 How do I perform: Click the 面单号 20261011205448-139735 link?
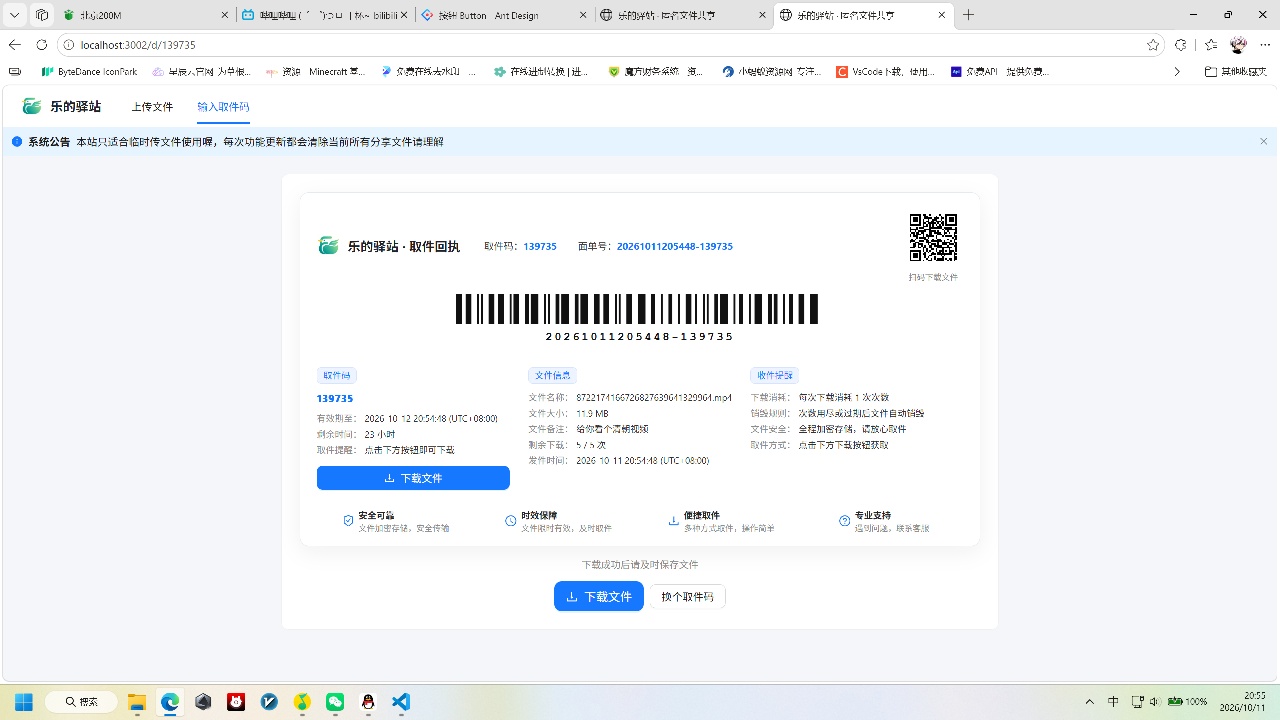(x=674, y=246)
